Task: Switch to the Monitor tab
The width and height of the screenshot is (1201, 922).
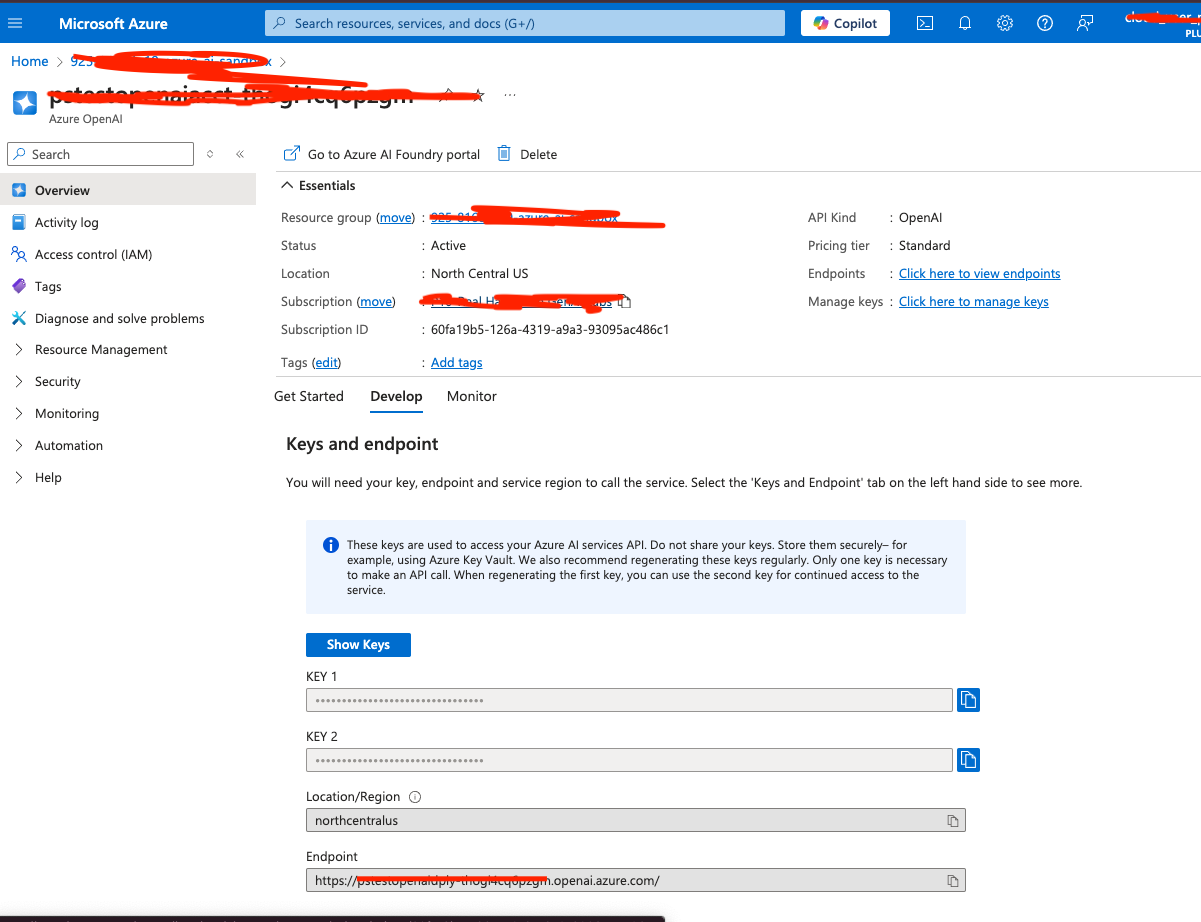Action: [471, 397]
